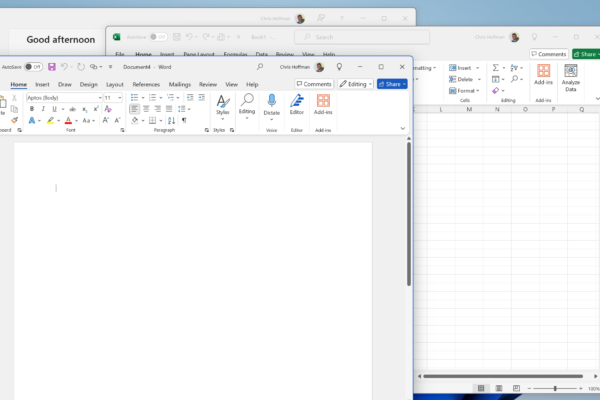Viewport: 600px width, 400px height.
Task: Apply red font color in Word
Action: 68,121
